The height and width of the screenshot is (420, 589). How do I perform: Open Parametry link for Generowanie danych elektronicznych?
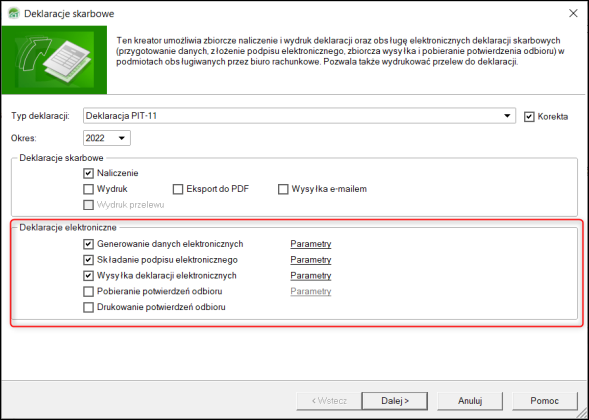coord(311,244)
